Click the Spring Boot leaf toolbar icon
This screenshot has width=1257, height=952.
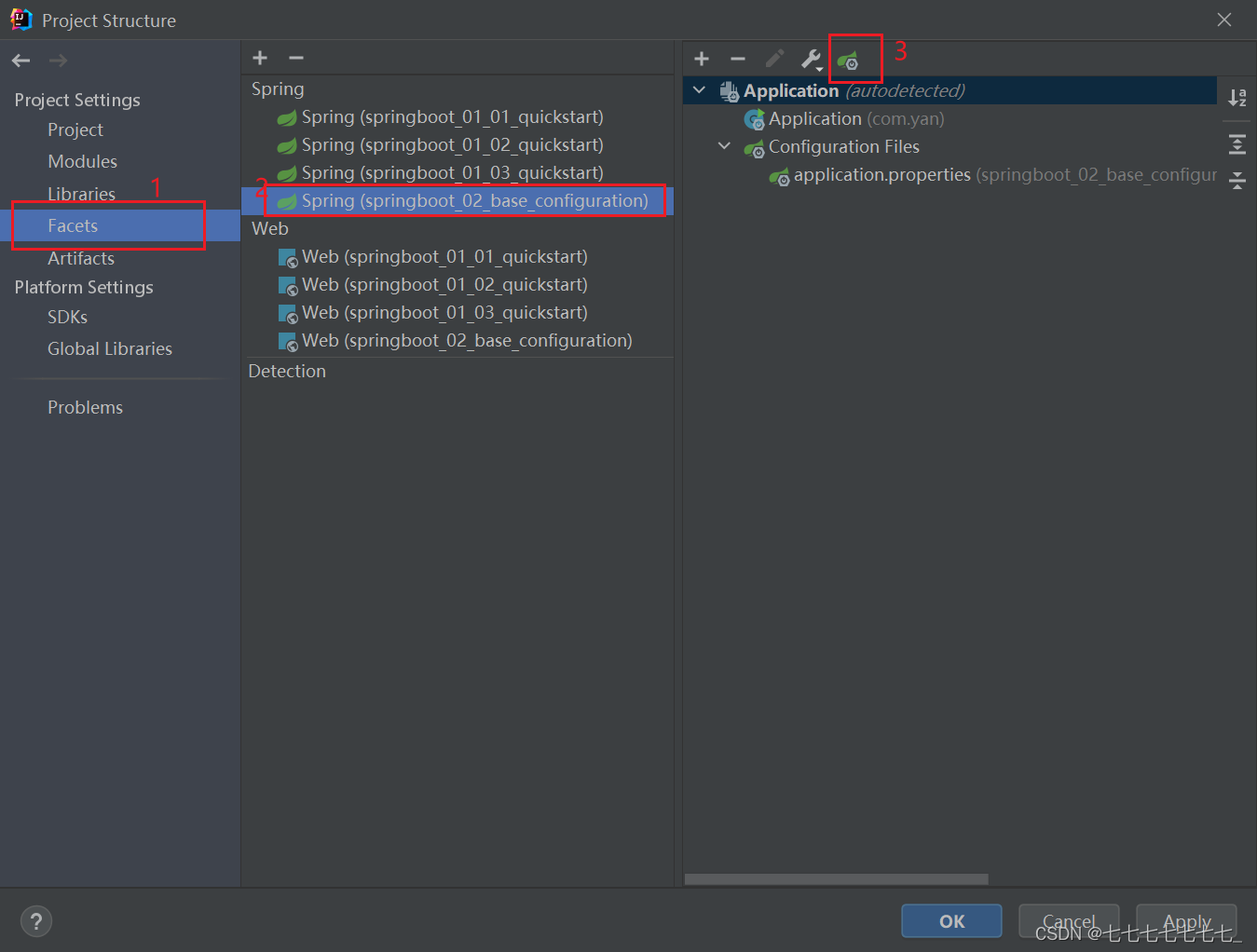click(x=848, y=61)
